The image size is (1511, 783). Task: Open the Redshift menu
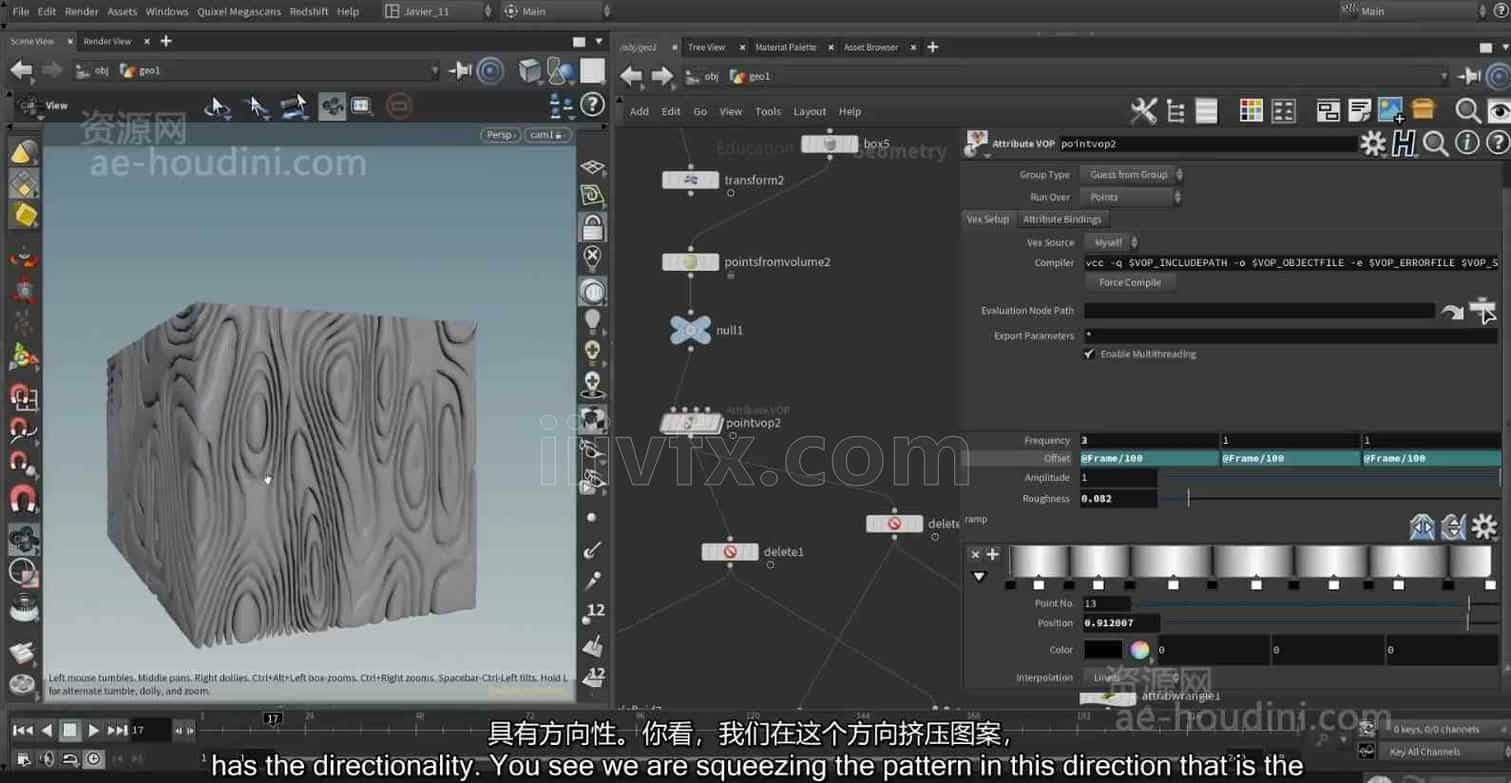(x=309, y=11)
